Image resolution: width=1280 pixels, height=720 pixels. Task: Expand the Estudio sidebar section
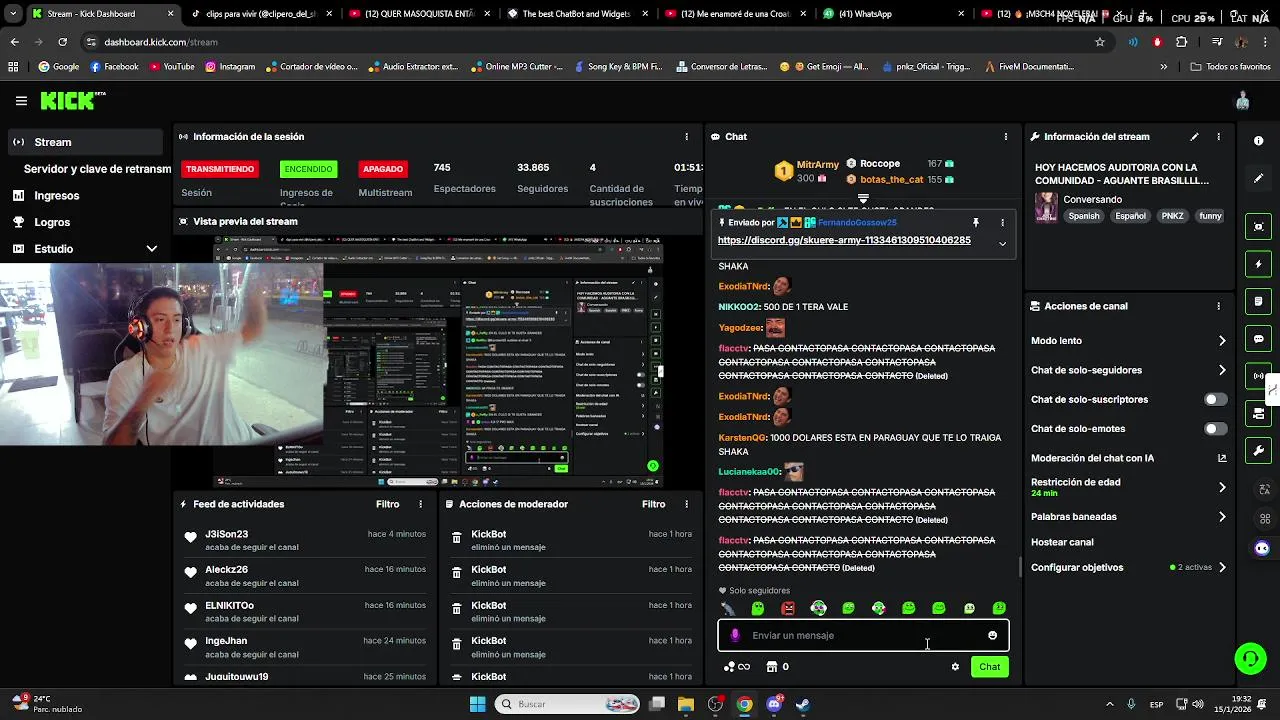click(151, 249)
